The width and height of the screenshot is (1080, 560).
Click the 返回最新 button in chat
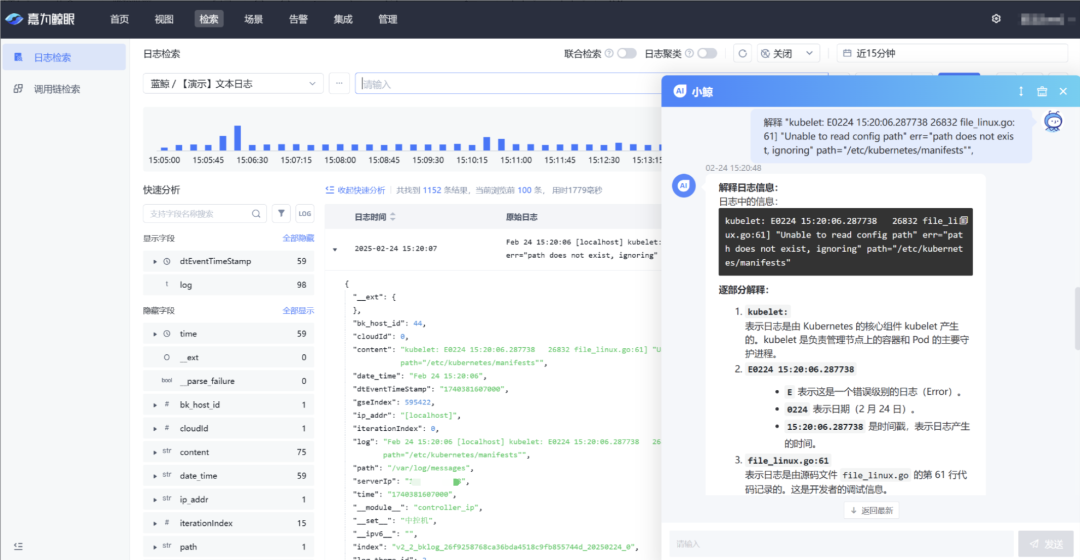tap(871, 510)
